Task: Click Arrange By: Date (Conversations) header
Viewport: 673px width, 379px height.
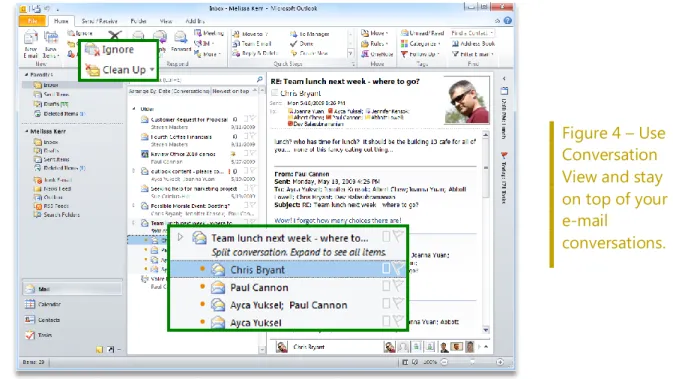Action: 169,91
